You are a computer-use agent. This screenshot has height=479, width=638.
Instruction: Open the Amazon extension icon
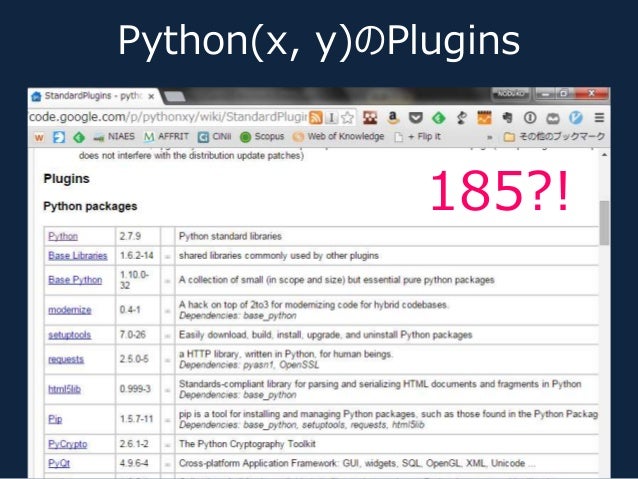coord(393,118)
